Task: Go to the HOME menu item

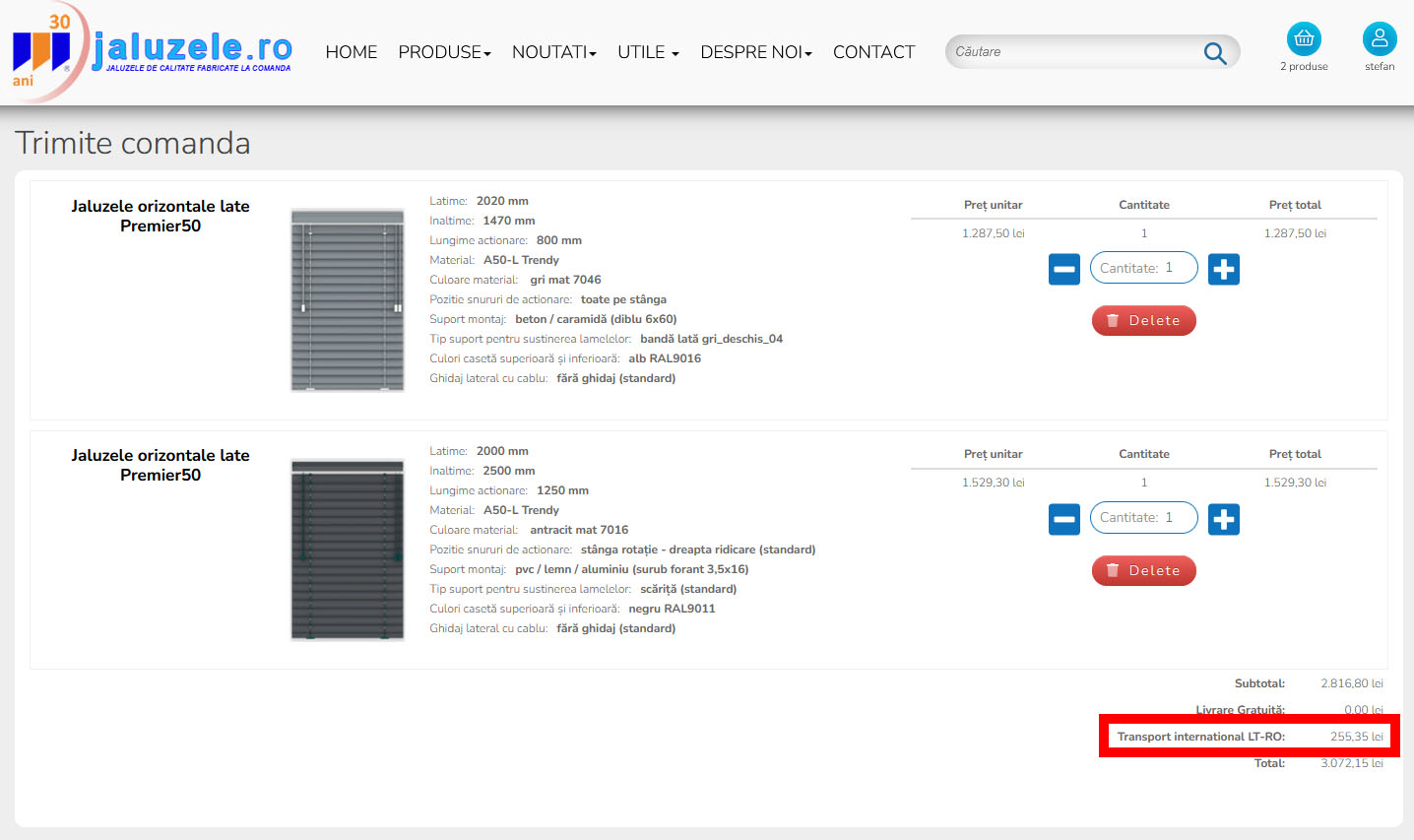Action: click(351, 52)
